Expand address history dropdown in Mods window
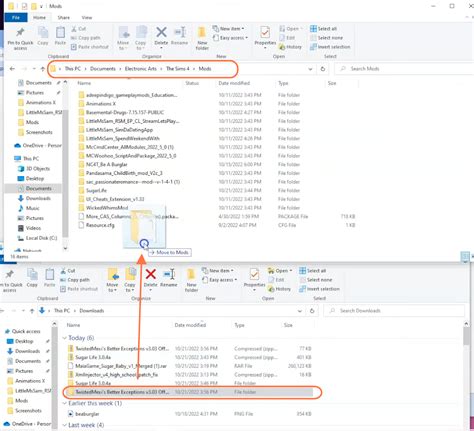Screen dimensions: 474x431 (310, 69)
